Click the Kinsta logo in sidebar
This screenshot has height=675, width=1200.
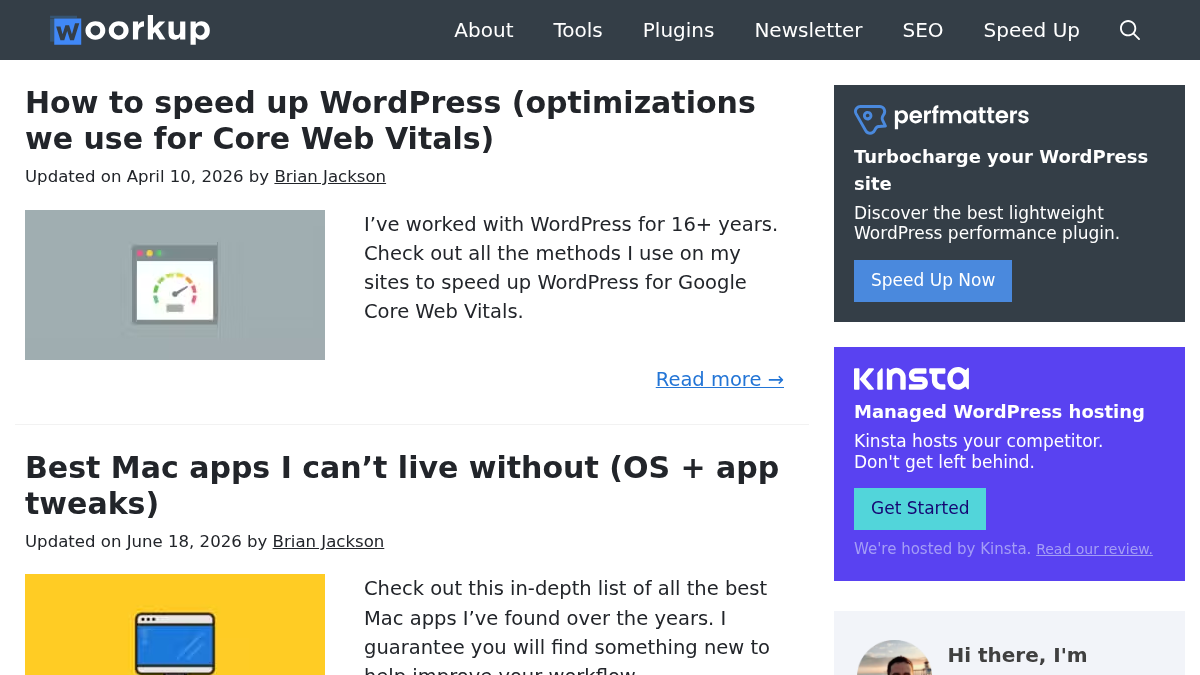coord(911,379)
